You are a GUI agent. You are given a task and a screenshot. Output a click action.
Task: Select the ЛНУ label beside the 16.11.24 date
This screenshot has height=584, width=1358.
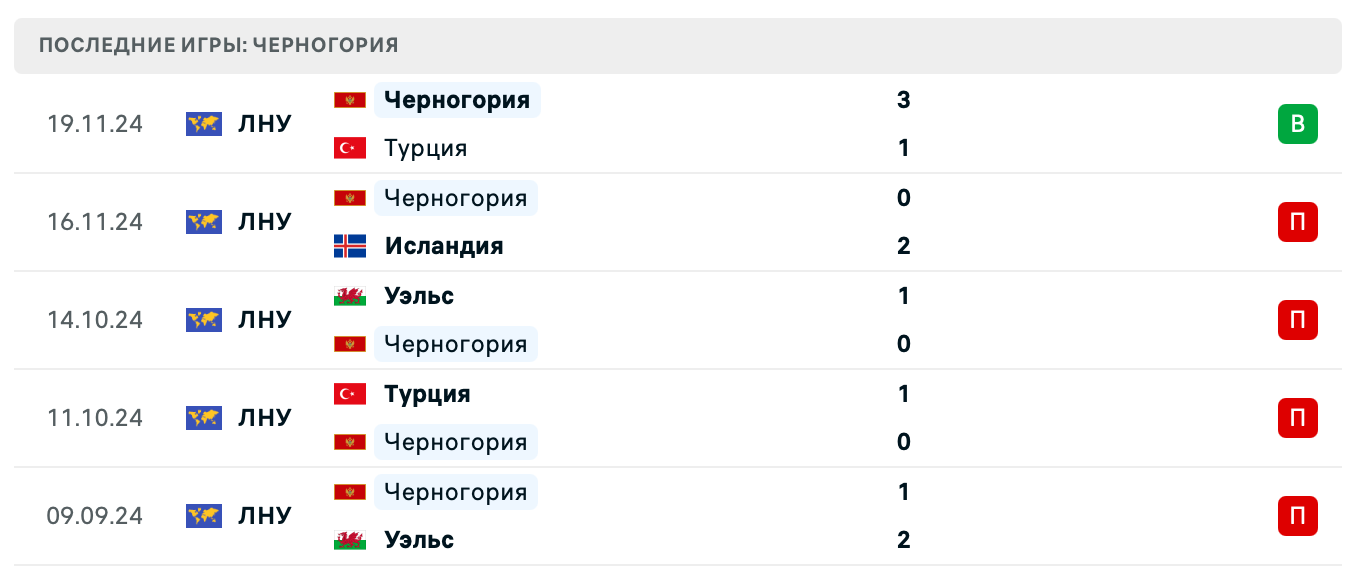264,222
